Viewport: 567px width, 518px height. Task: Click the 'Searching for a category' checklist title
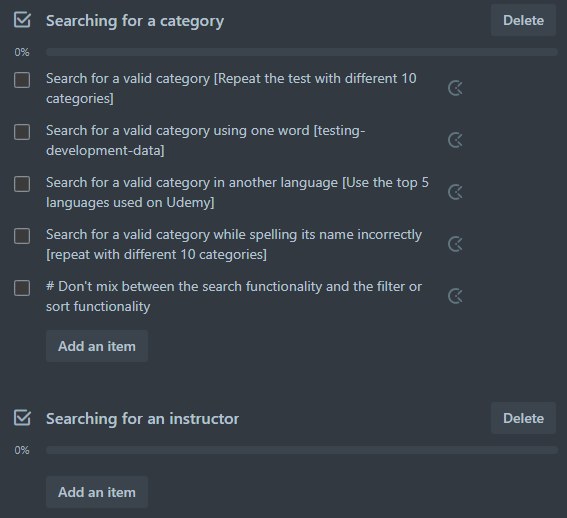pyautogui.click(x=135, y=21)
